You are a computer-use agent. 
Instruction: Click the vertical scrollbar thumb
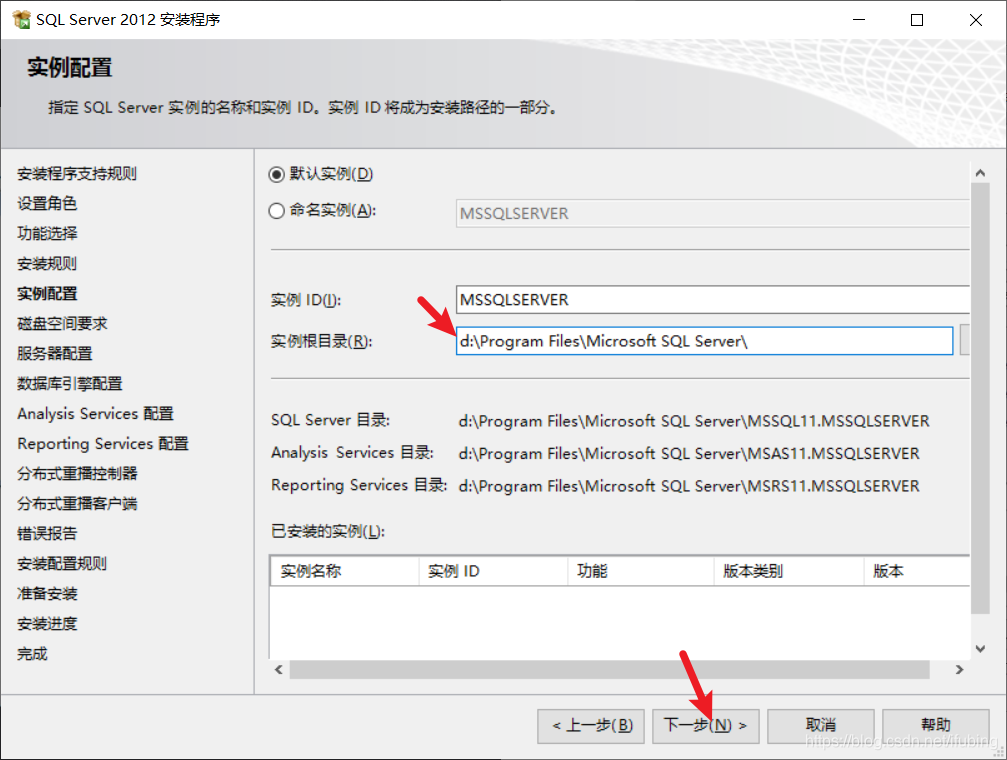point(980,398)
